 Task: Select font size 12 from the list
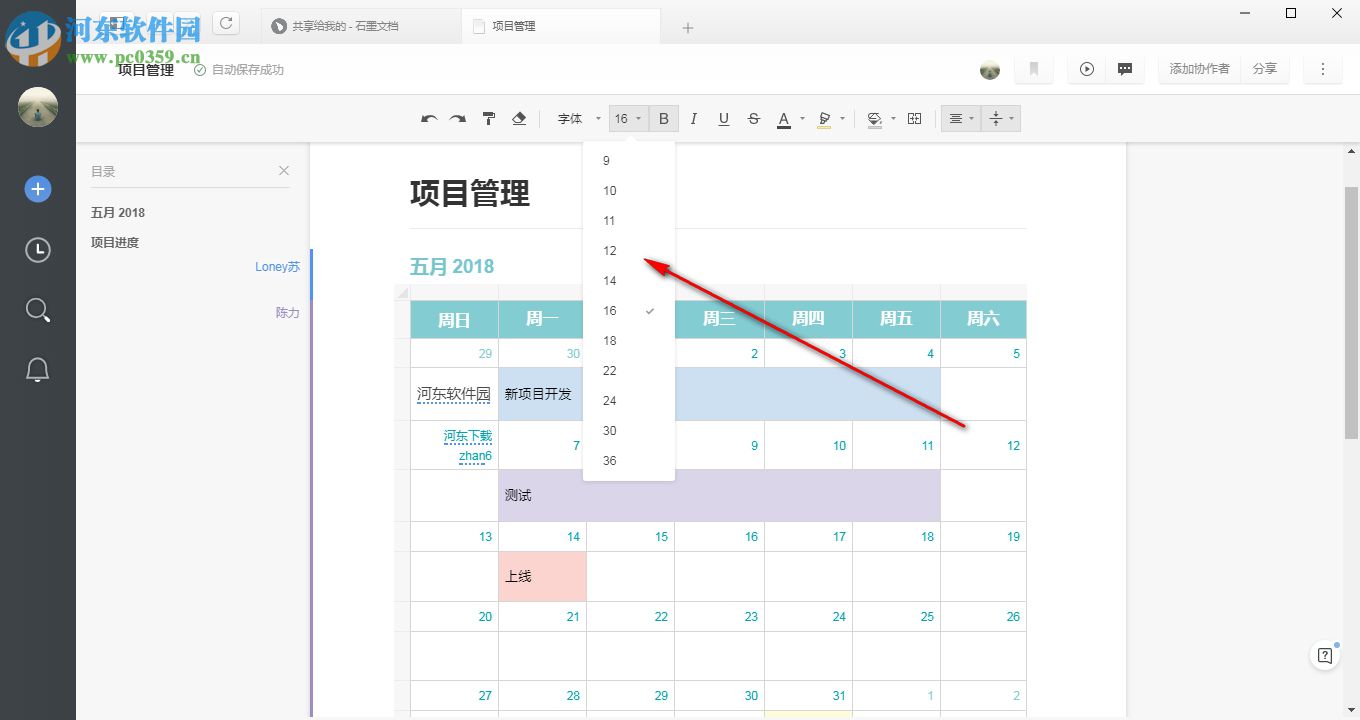[609, 251]
